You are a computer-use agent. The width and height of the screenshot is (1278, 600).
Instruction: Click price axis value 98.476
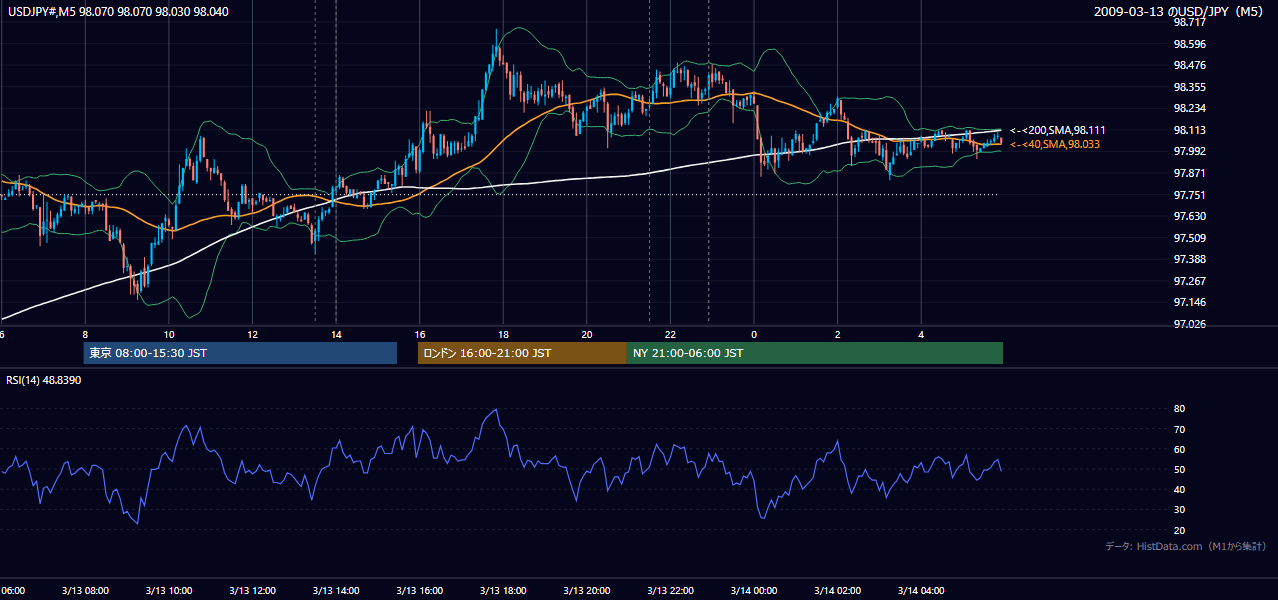1189,66
